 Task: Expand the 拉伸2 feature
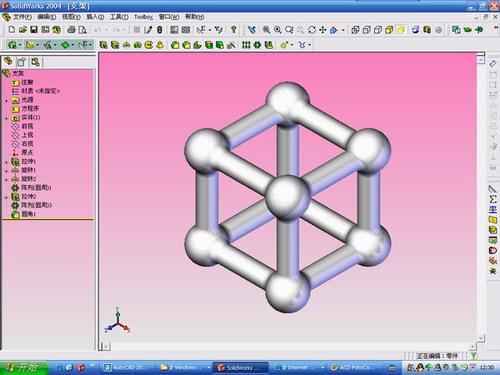[6, 197]
